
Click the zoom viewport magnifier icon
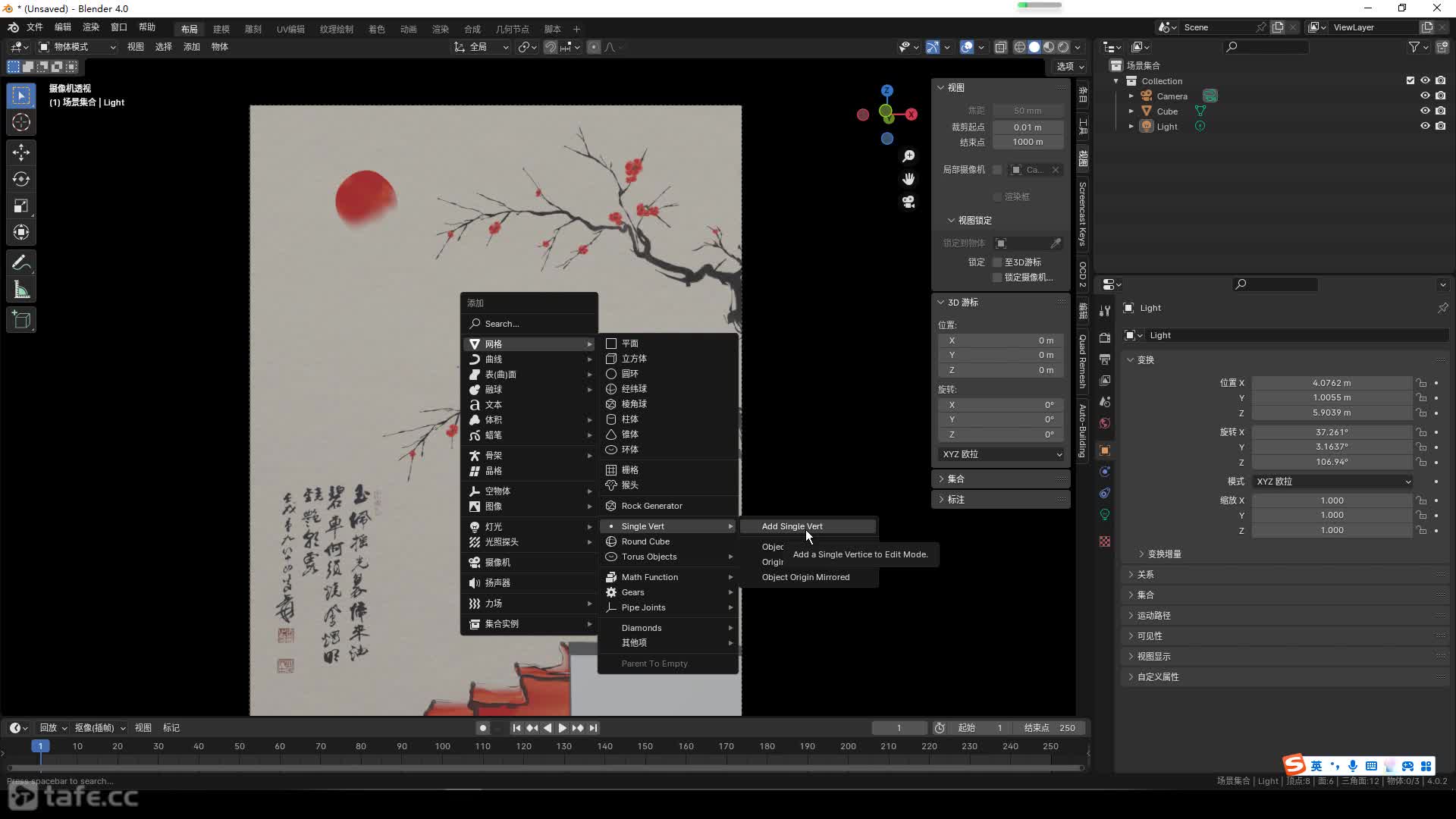[x=908, y=156]
